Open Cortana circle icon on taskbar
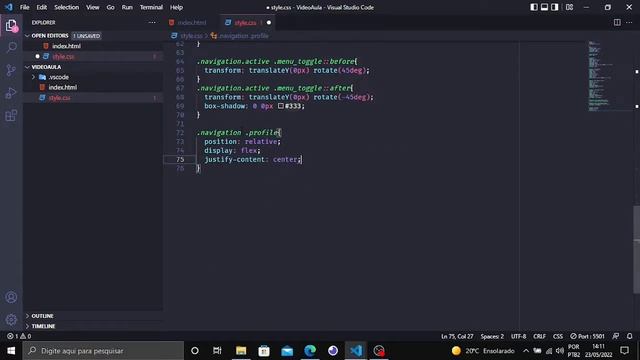The image size is (640, 360). pyautogui.click(x=195, y=351)
